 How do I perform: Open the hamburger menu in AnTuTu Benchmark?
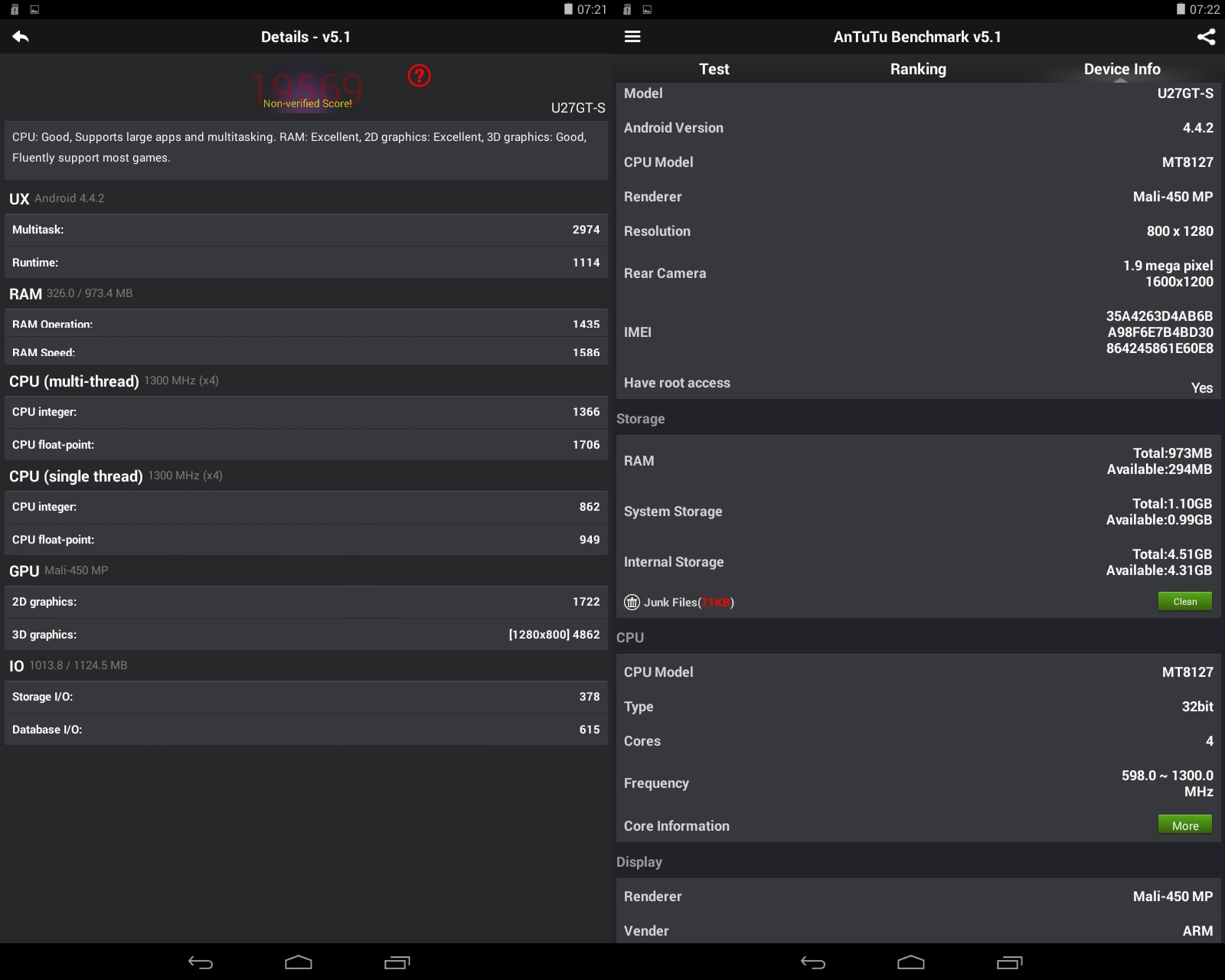(x=632, y=37)
